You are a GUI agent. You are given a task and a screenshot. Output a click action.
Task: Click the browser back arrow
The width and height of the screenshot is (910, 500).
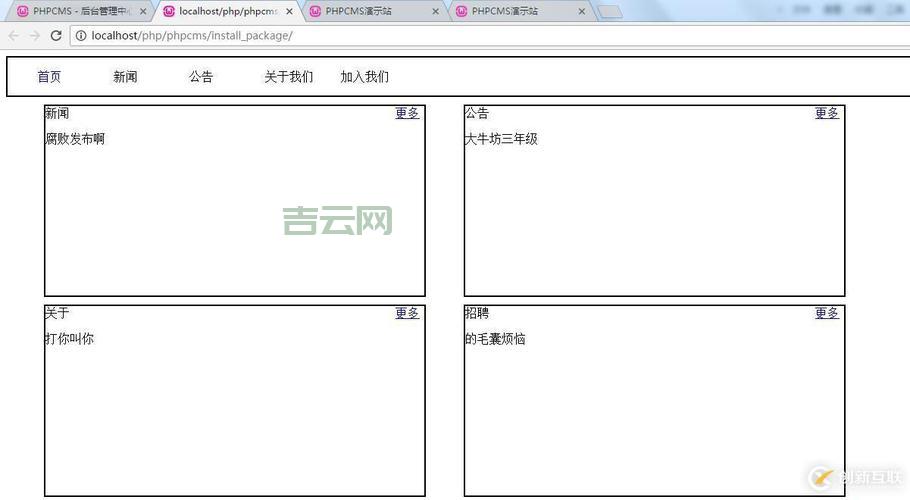coord(13,35)
